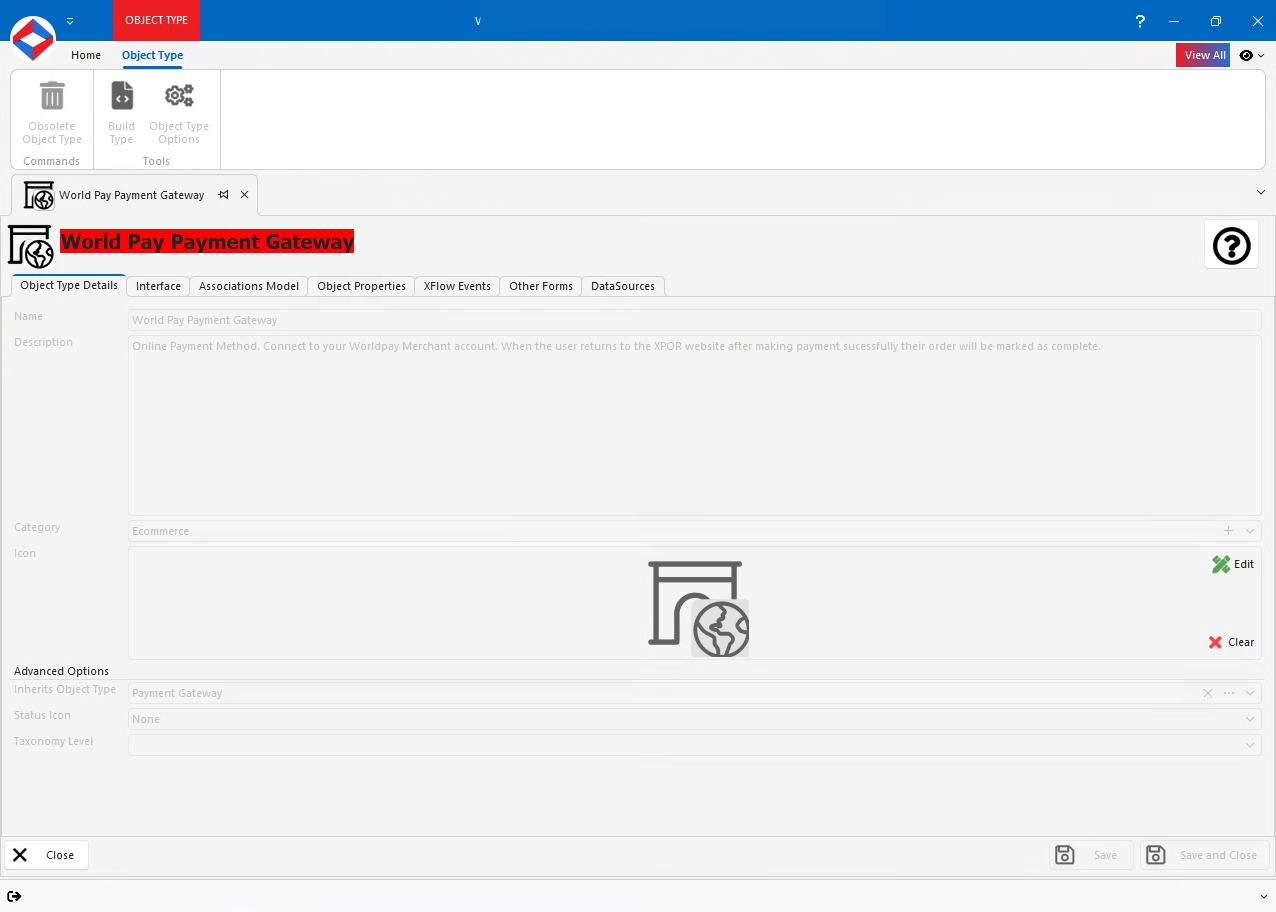
Task: Switch to the XFlow Events tab
Action: (x=456, y=286)
